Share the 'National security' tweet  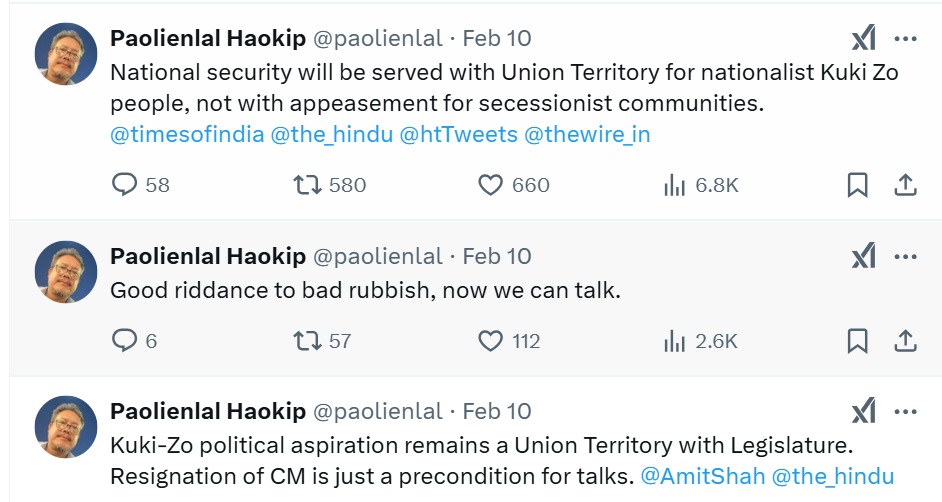pyautogui.click(x=904, y=185)
